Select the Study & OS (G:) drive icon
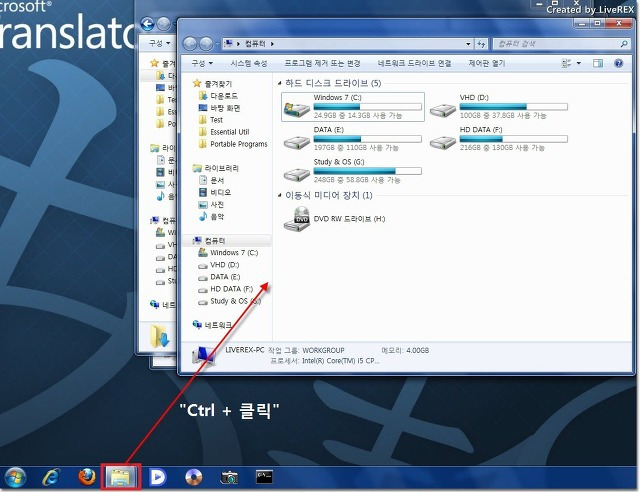Screen dimensions: 640x492 297,174
